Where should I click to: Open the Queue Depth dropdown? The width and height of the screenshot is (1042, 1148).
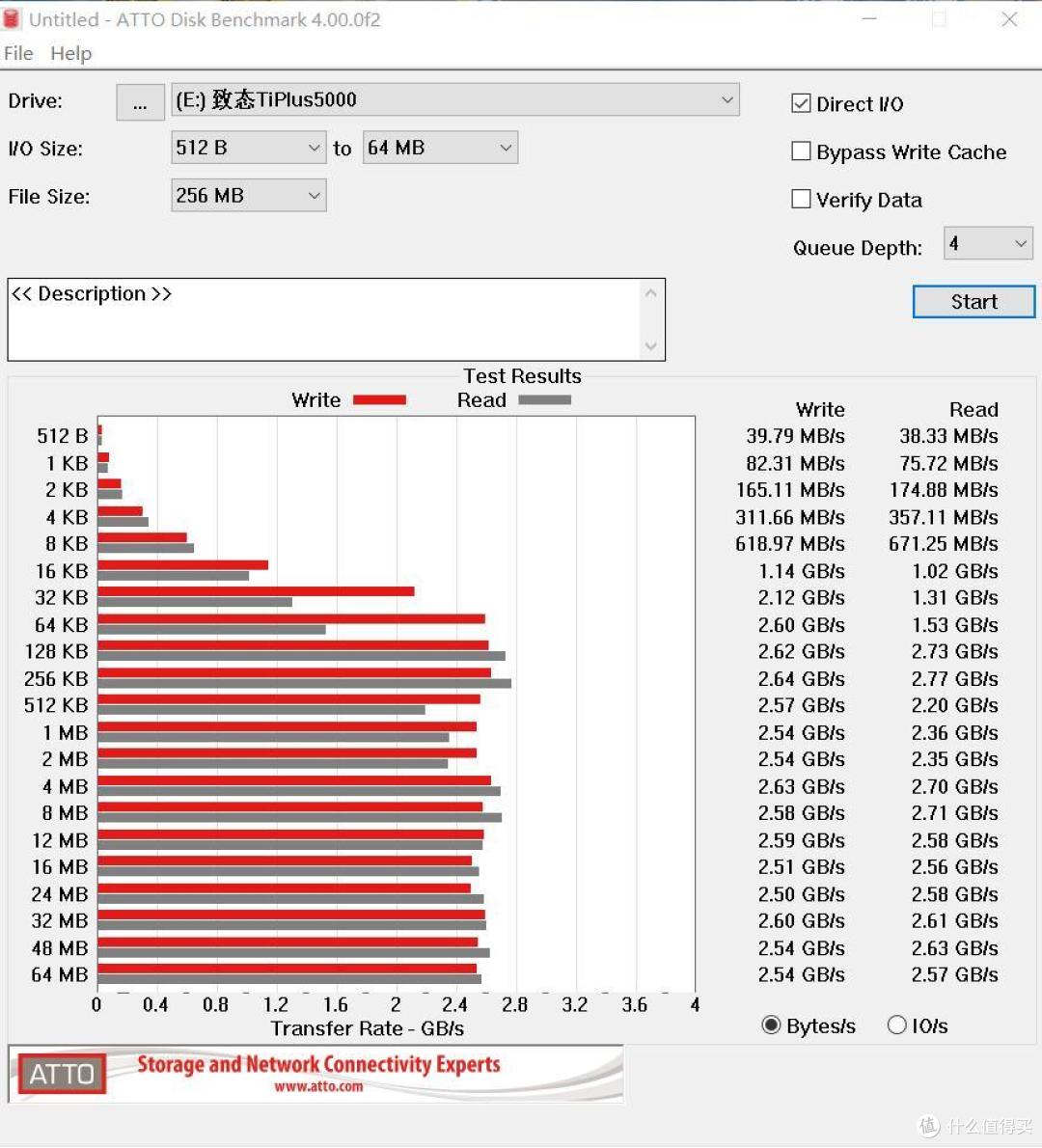[x=988, y=243]
